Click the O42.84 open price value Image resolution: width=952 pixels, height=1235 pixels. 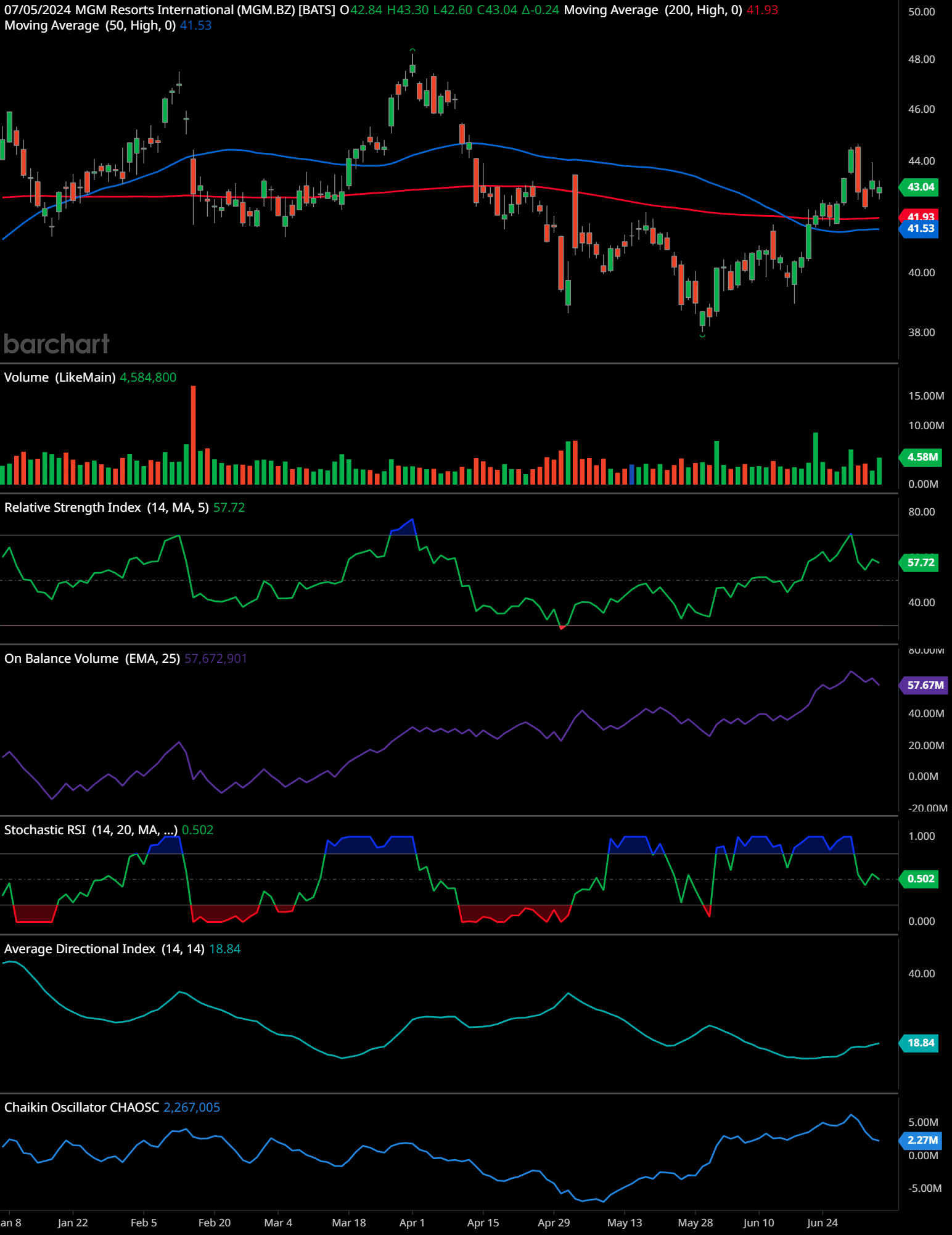point(361,10)
